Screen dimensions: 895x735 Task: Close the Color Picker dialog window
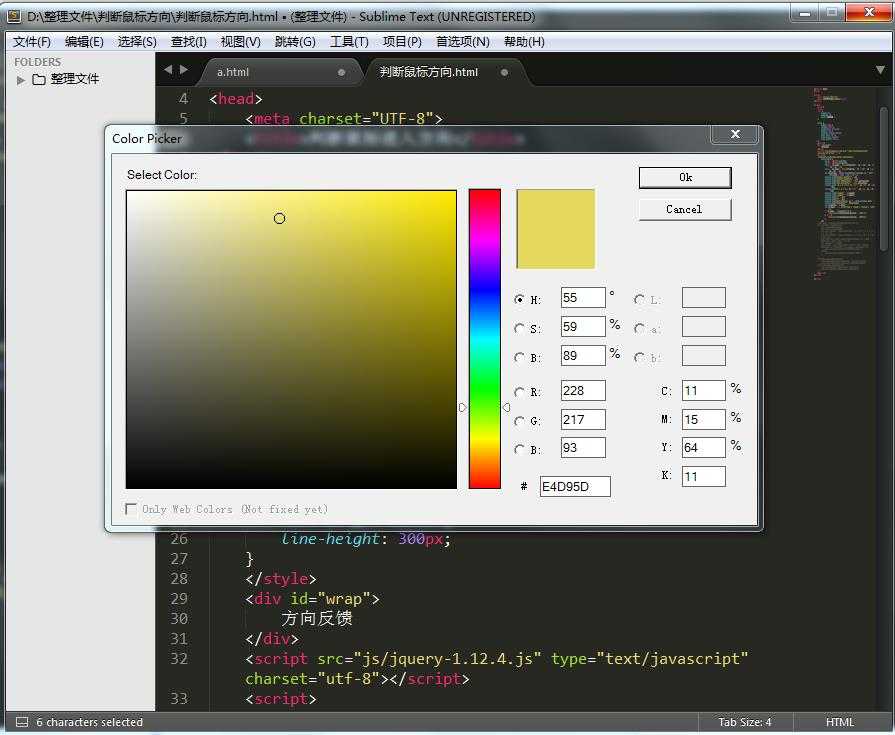[x=735, y=134]
